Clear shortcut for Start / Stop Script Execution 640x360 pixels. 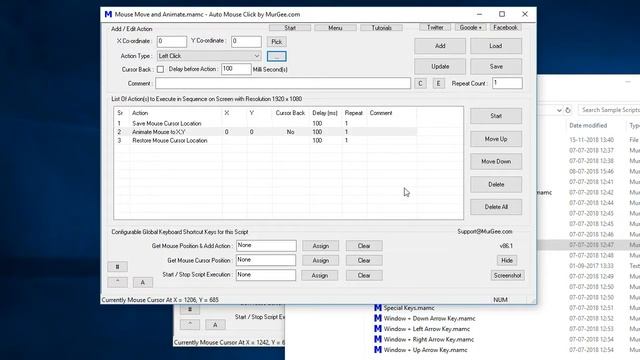[364, 276]
